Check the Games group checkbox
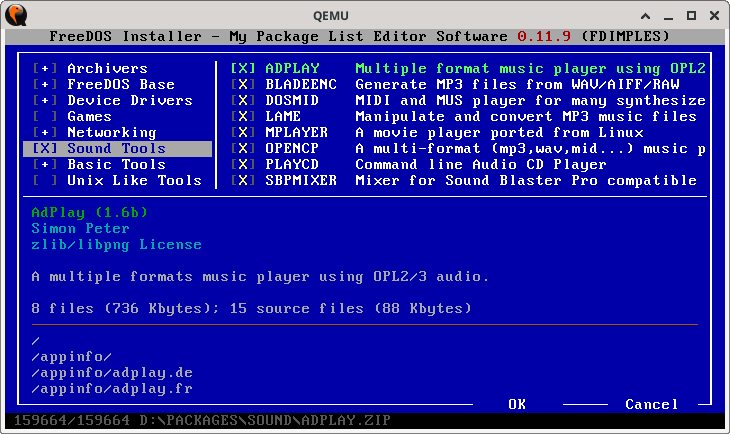 pos(45,116)
